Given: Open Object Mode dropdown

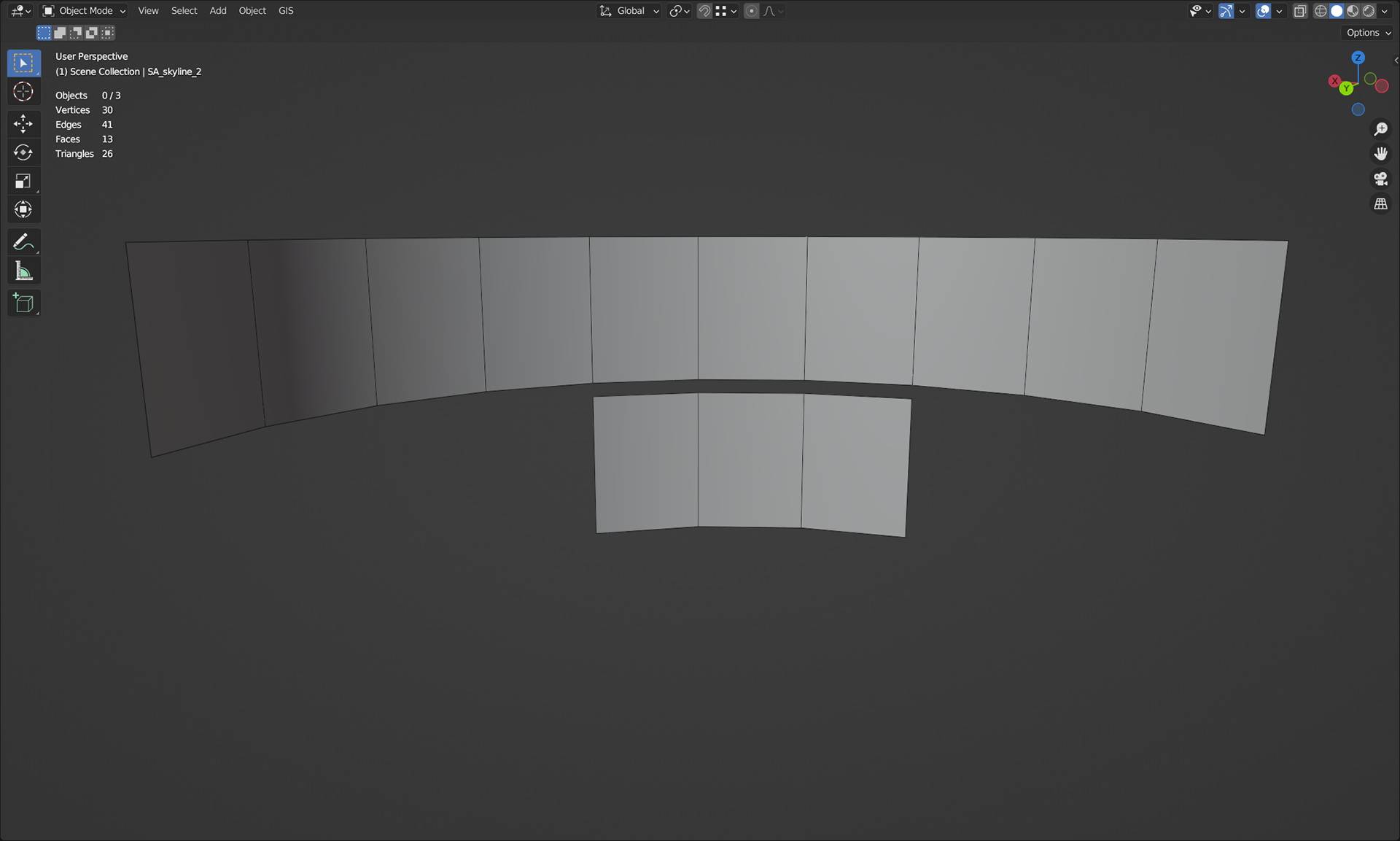Looking at the screenshot, I should (84, 11).
